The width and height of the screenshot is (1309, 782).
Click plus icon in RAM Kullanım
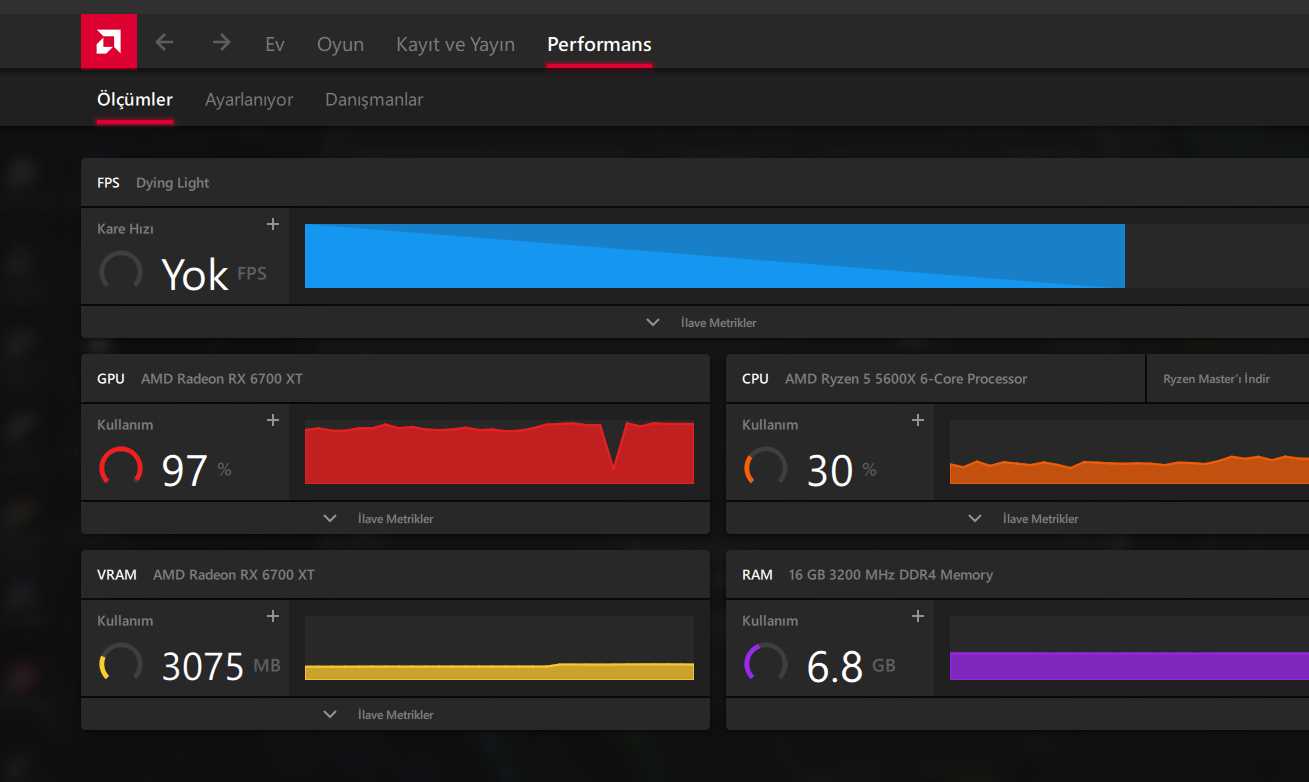click(917, 616)
